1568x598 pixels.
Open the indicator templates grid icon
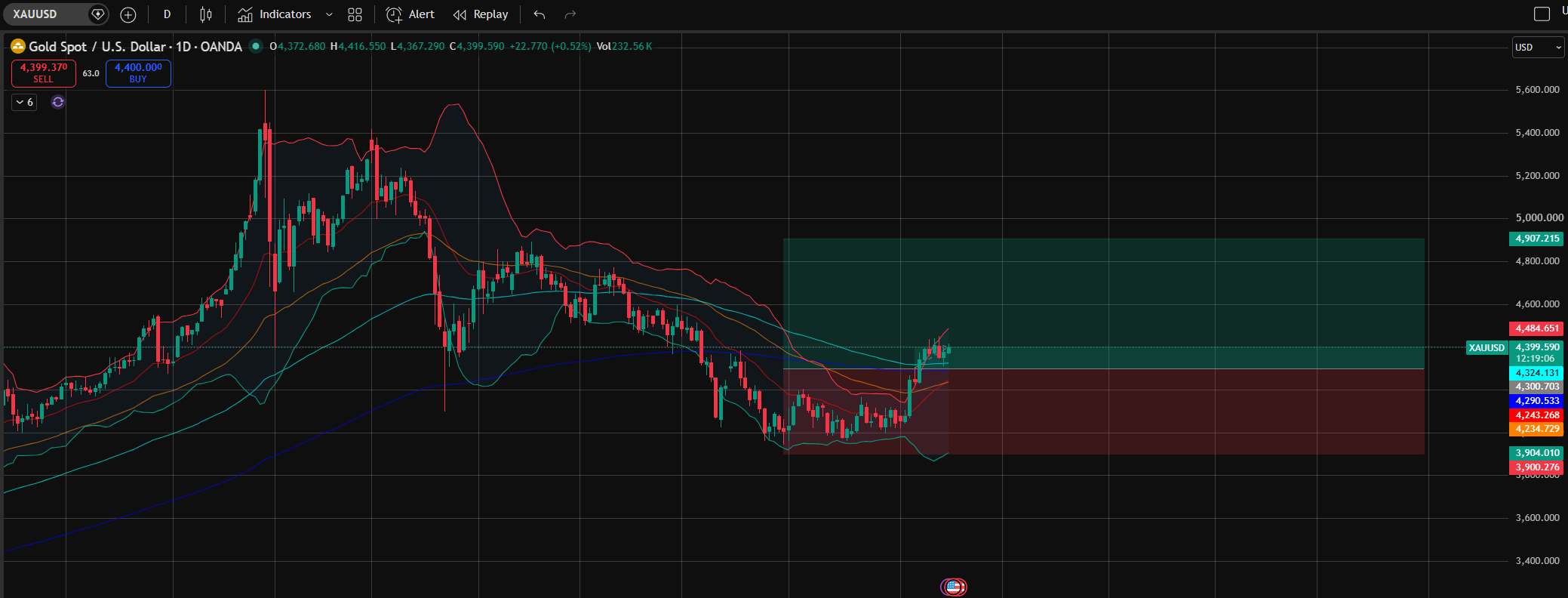tap(355, 14)
